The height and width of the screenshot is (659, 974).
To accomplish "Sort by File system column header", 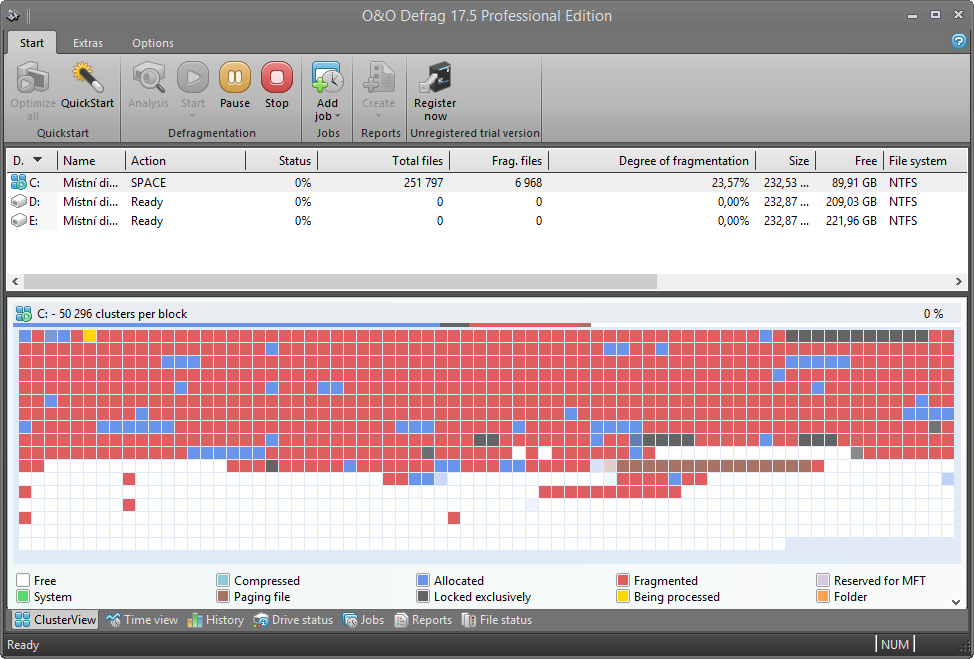I will click(924, 160).
